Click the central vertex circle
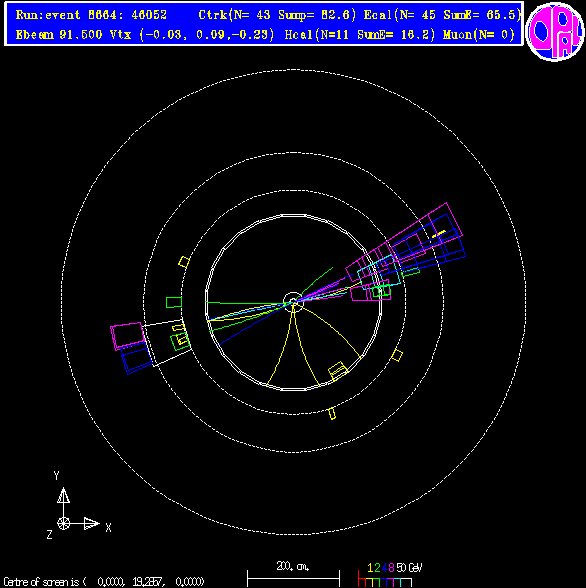Screen dimensions: 586x588 click(x=293, y=302)
